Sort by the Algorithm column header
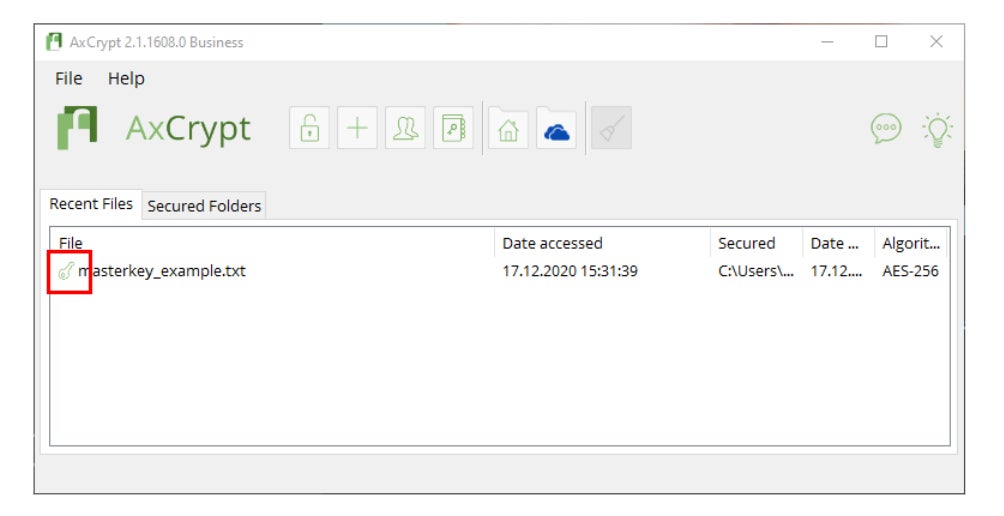Viewport: 1004px width, 516px height. click(x=911, y=243)
